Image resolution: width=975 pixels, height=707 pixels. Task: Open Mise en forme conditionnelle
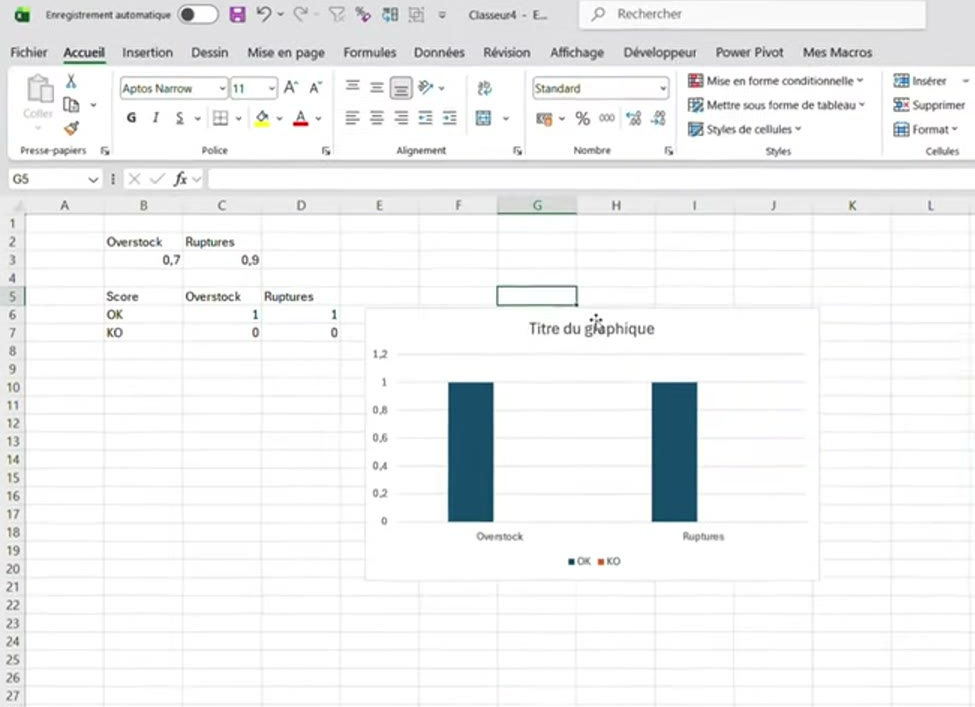click(775, 81)
